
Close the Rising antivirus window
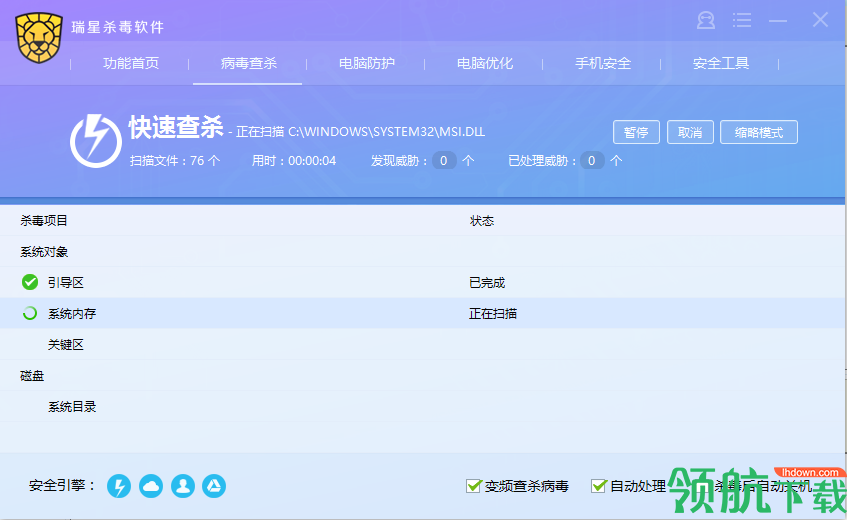(820, 20)
